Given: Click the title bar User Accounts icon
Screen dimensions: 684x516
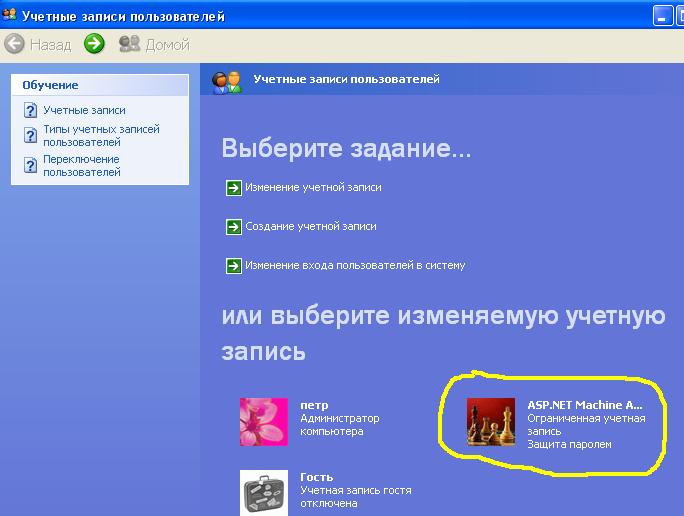Looking at the screenshot, I should (x=9, y=15).
